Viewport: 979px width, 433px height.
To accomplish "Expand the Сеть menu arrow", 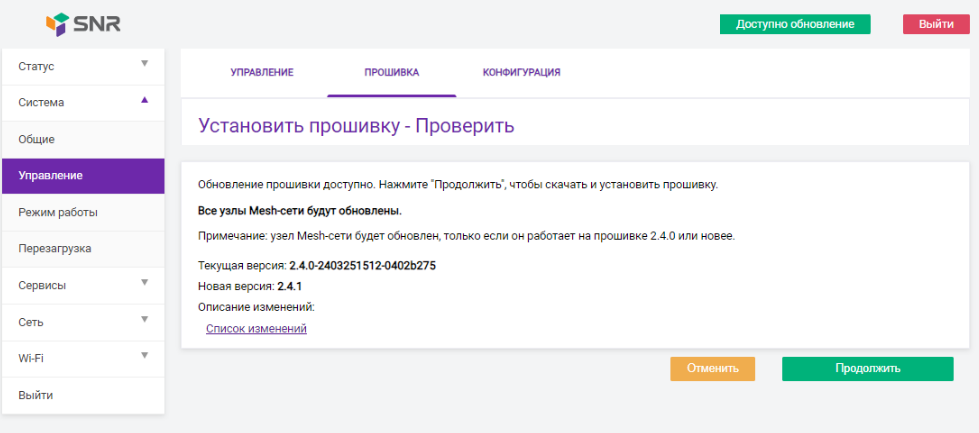I will [x=144, y=319].
